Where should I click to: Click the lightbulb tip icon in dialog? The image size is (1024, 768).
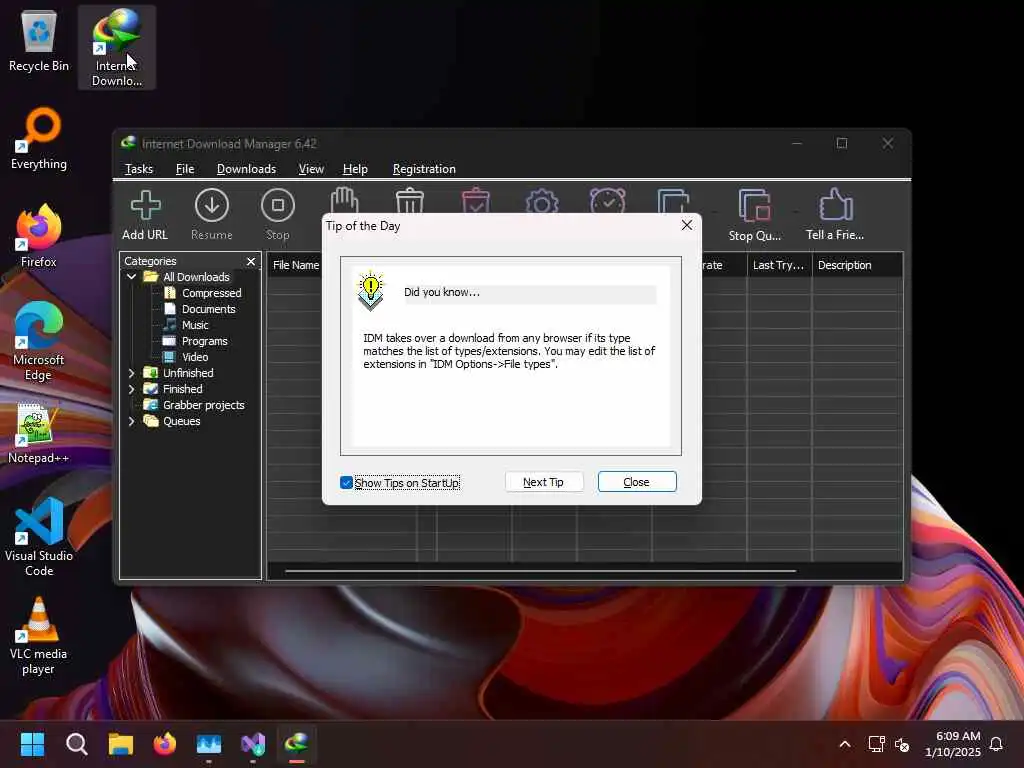point(370,291)
